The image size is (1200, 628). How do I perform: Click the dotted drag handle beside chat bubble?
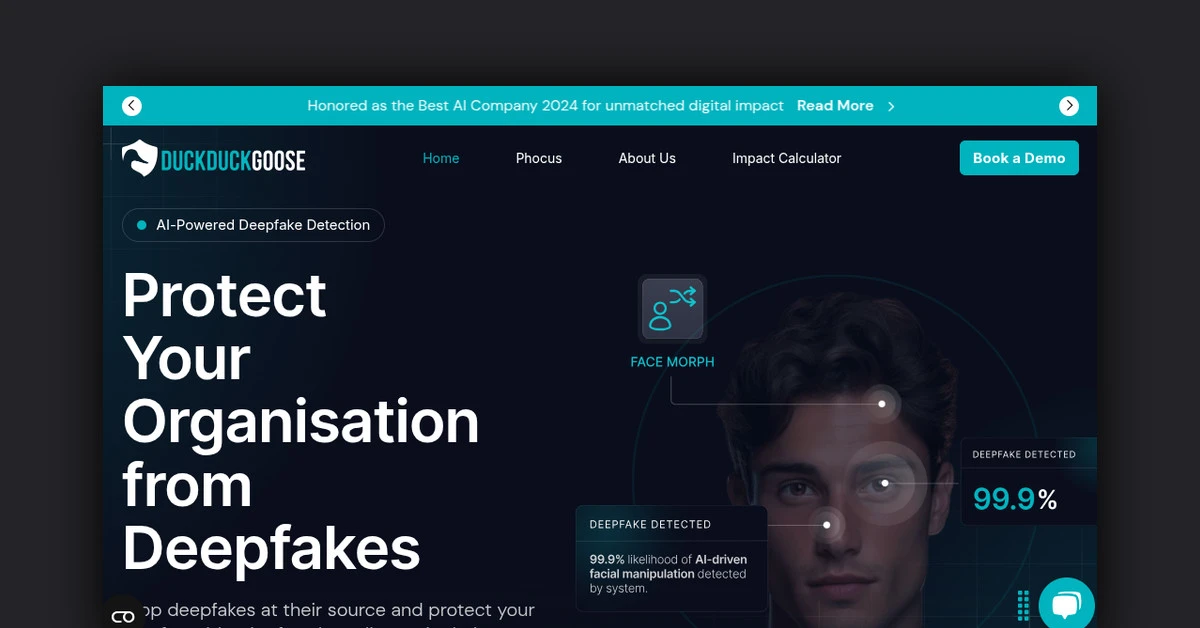click(1023, 605)
